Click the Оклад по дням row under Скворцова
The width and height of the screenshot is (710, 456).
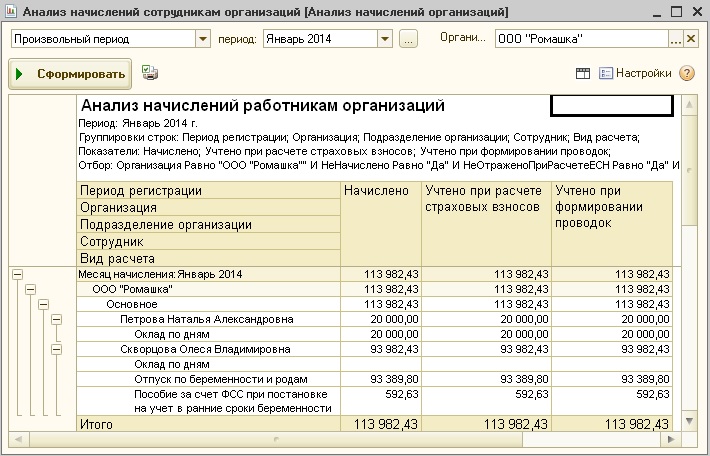click(x=374, y=364)
